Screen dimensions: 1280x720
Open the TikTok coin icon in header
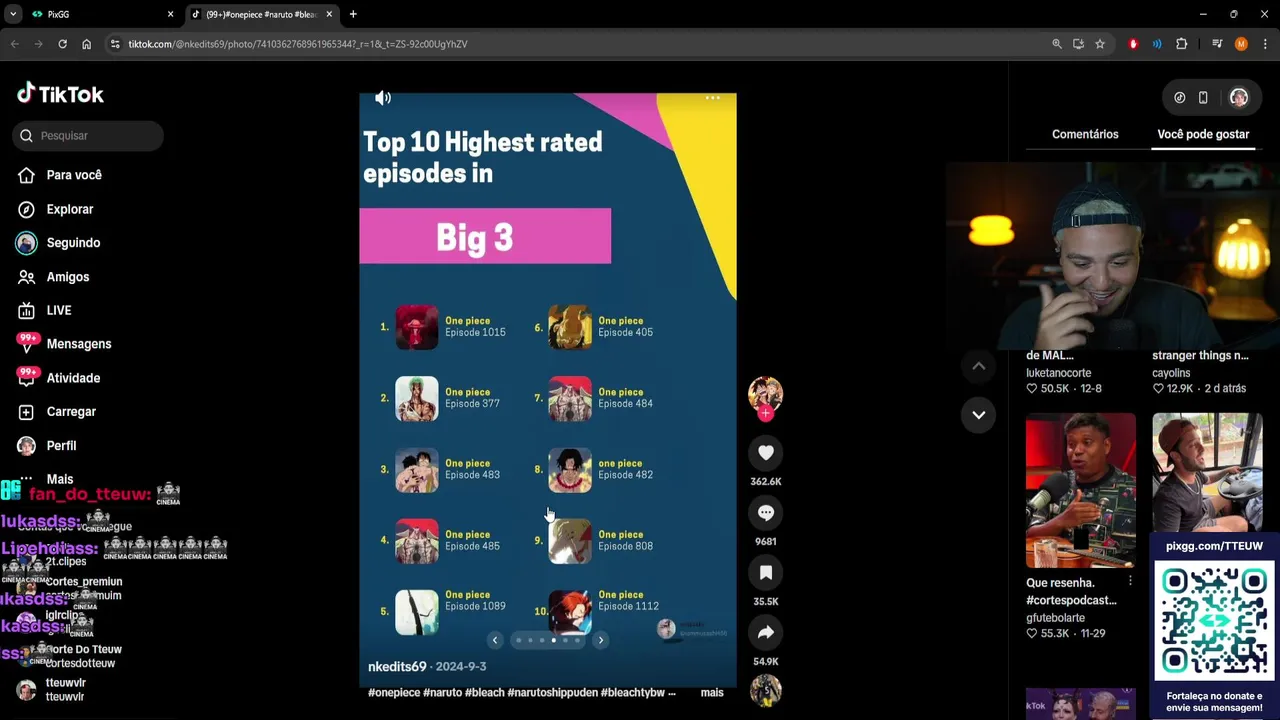(1180, 98)
